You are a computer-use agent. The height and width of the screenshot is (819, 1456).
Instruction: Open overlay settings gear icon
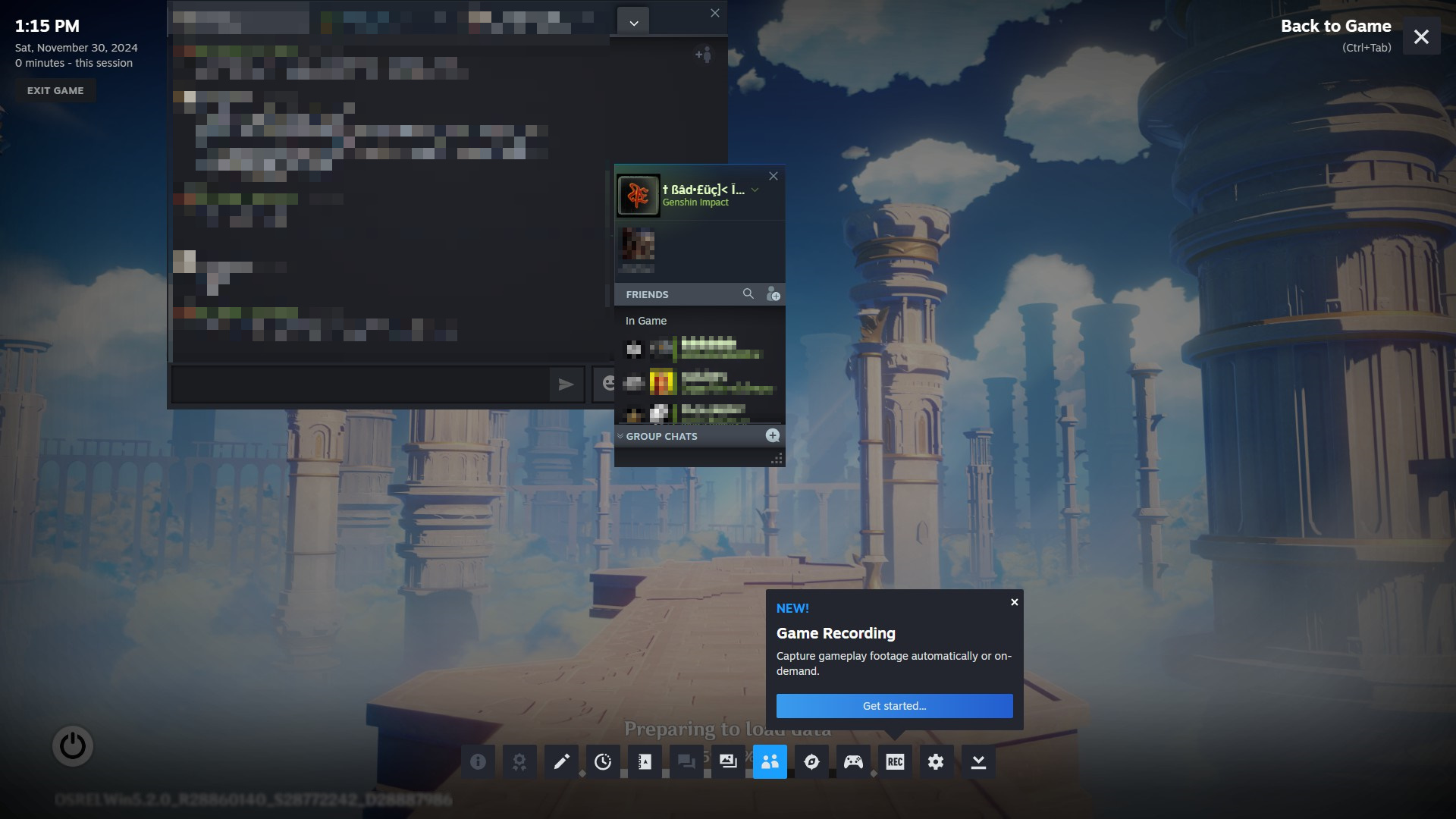click(x=937, y=761)
